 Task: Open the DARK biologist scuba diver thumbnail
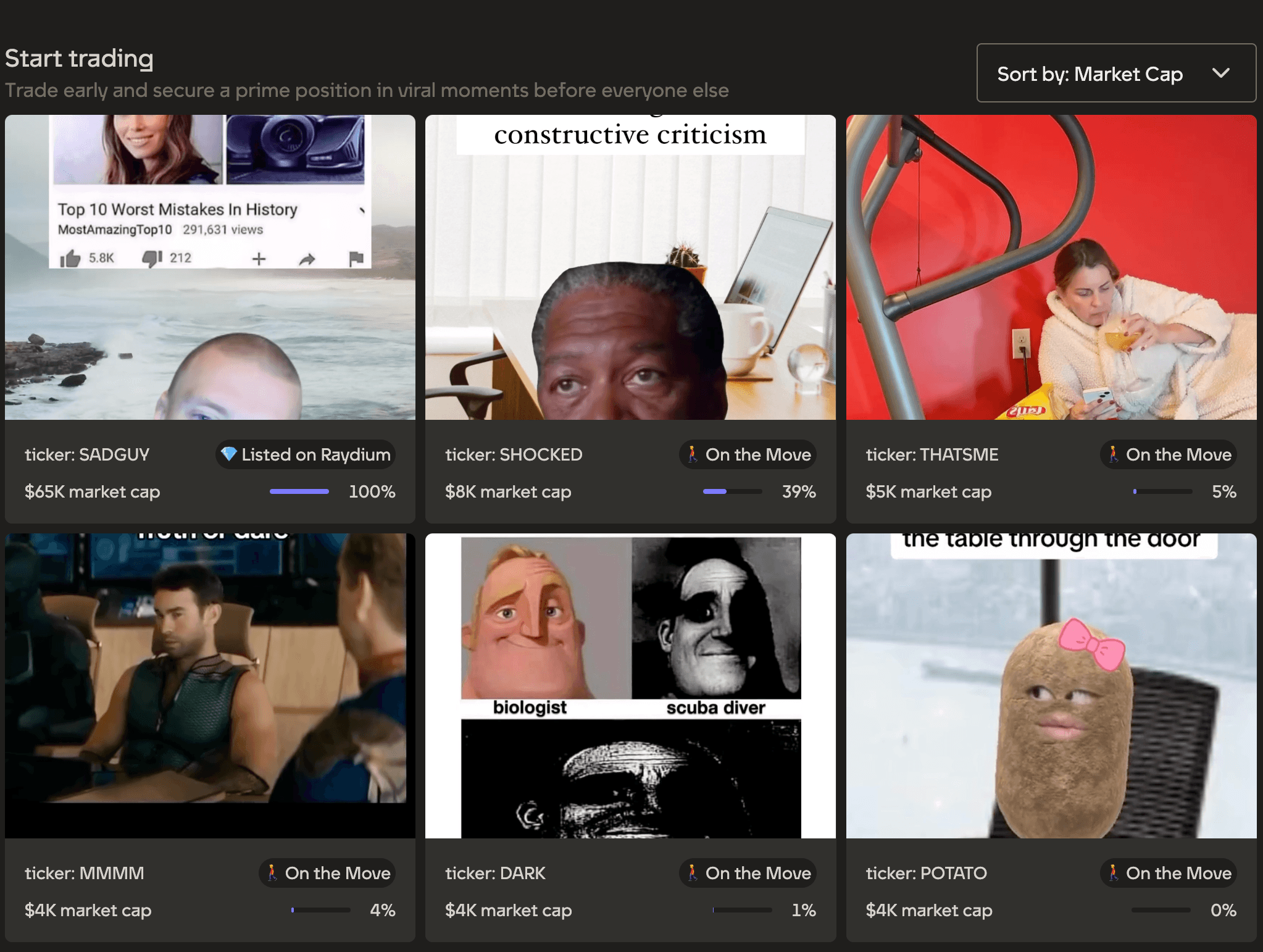630,686
